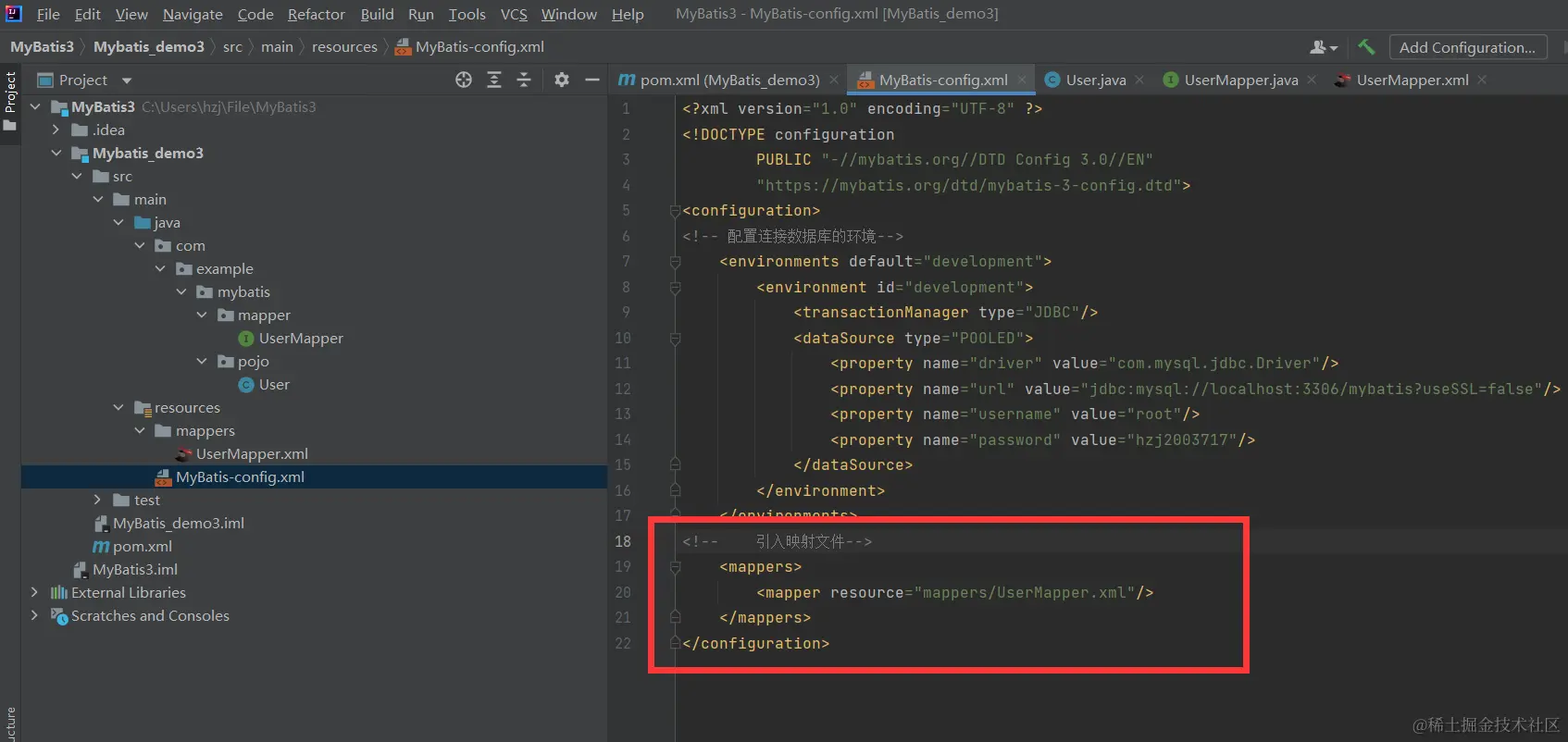
Task: Select the mybatis package in tree
Action: click(x=233, y=292)
